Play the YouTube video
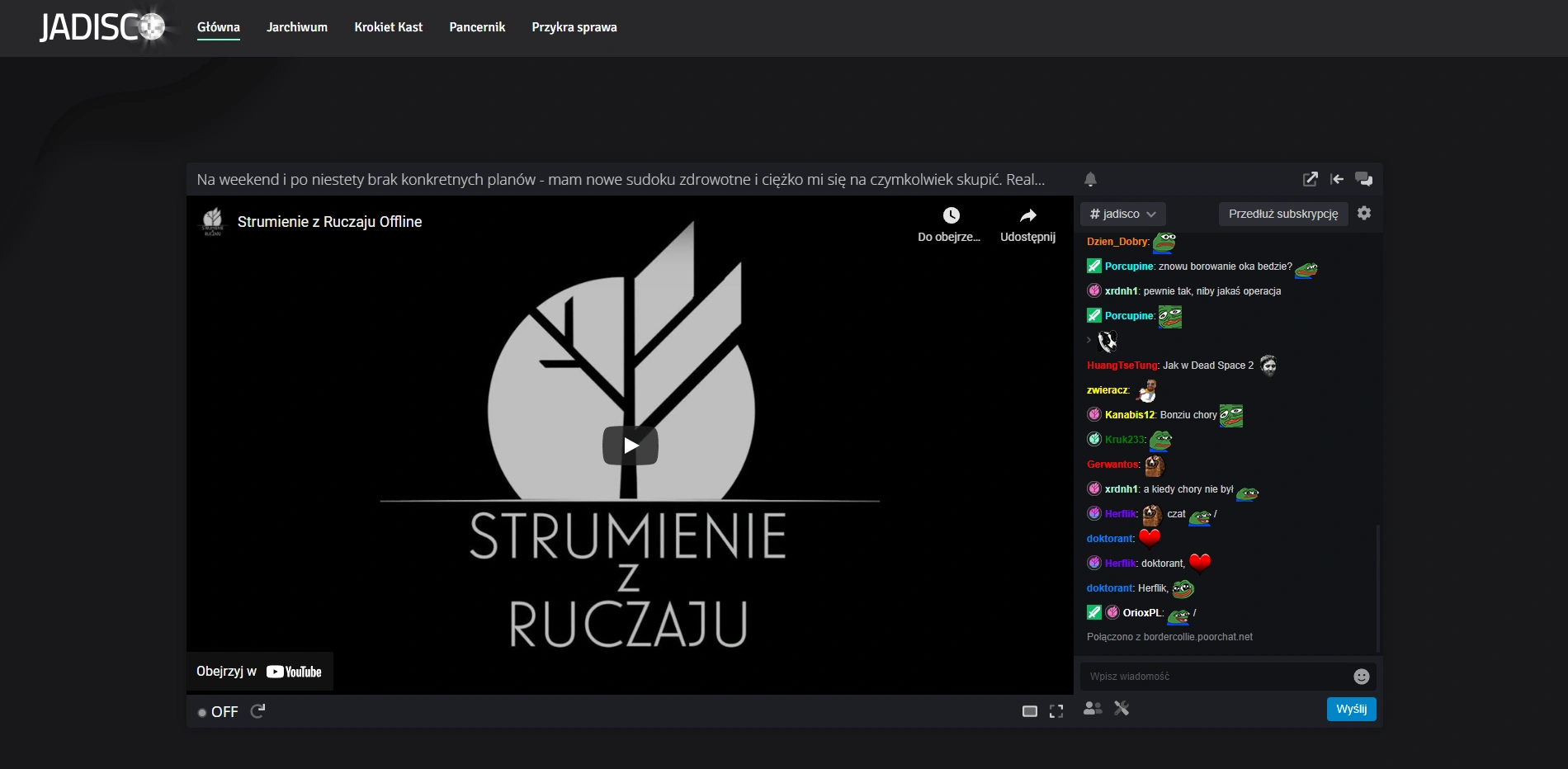This screenshot has width=1568, height=769. coord(631,446)
